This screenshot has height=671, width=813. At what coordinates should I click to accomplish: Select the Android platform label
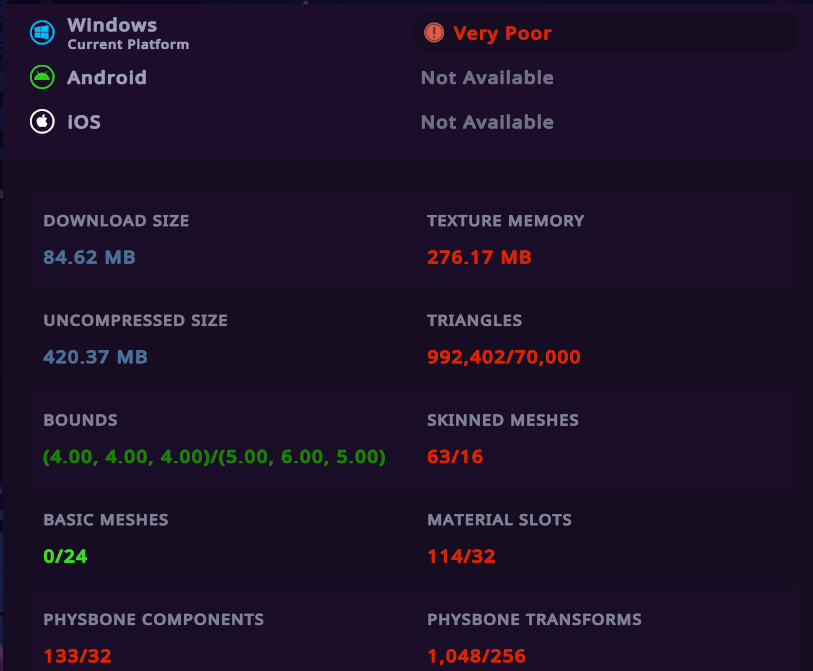(106, 77)
